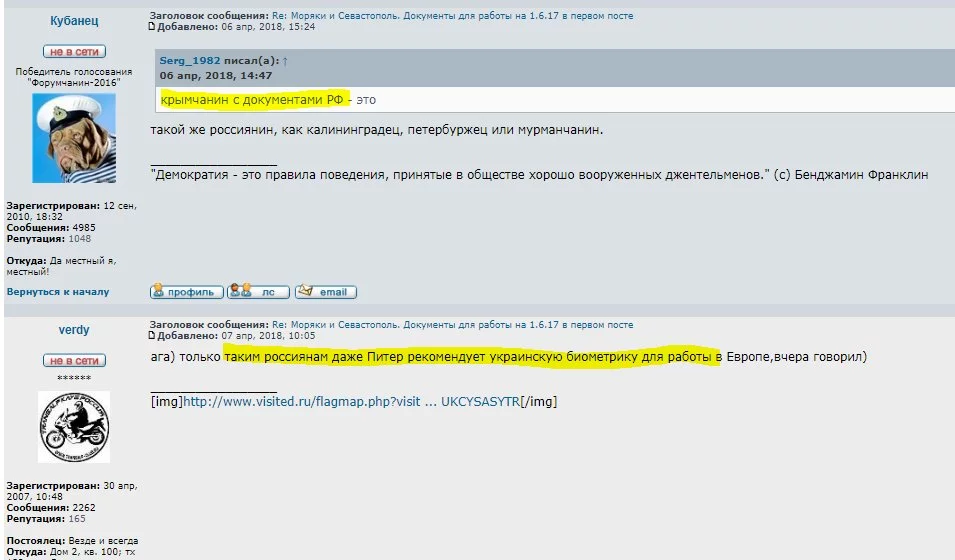Click Репутация: 1048 value for Кубанец

click(x=80, y=239)
